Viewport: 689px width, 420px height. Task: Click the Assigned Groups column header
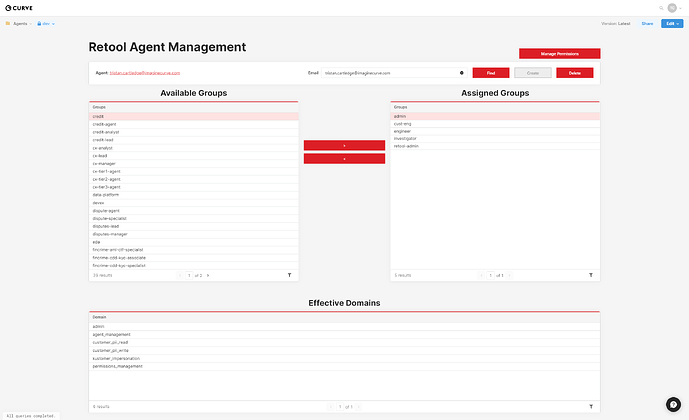495,107
